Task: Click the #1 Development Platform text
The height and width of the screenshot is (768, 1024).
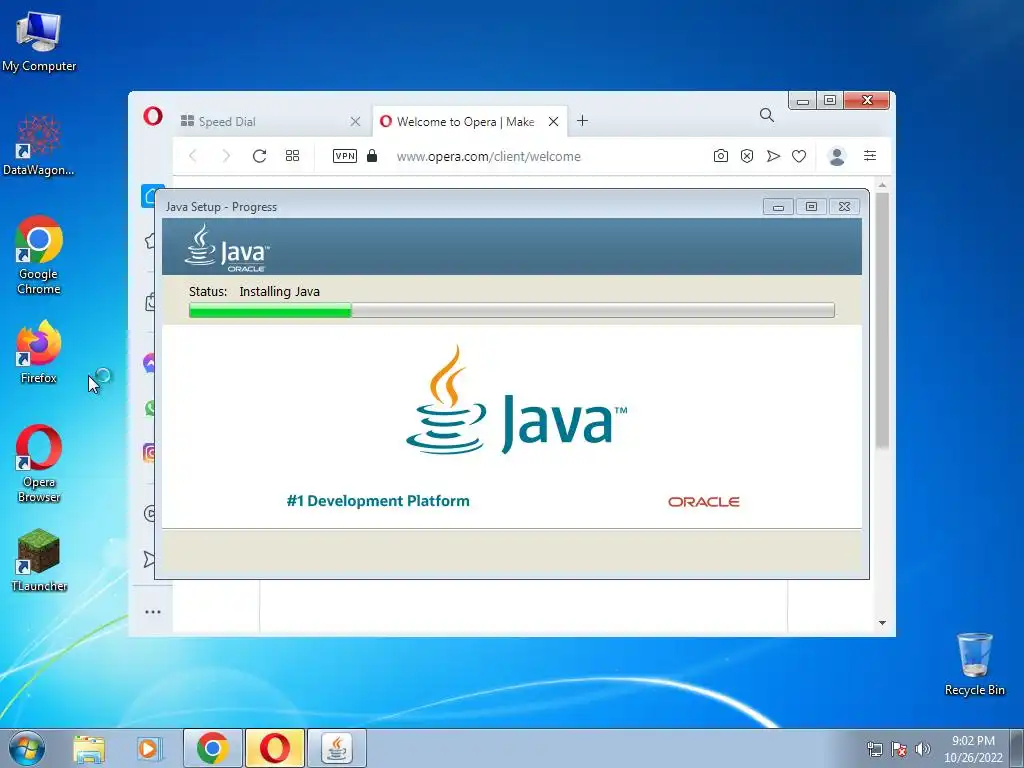Action: point(378,501)
